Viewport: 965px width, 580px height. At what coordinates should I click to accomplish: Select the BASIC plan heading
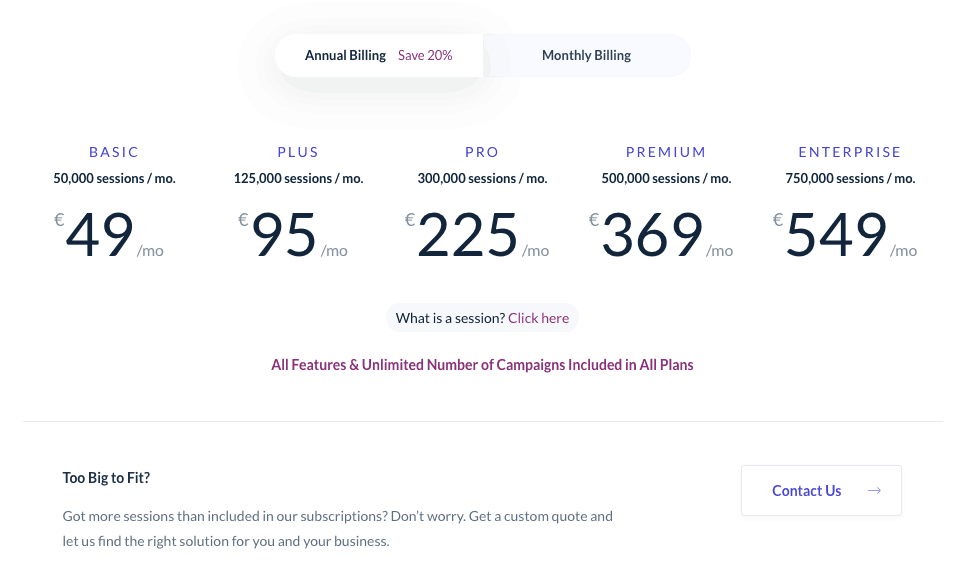(x=114, y=152)
